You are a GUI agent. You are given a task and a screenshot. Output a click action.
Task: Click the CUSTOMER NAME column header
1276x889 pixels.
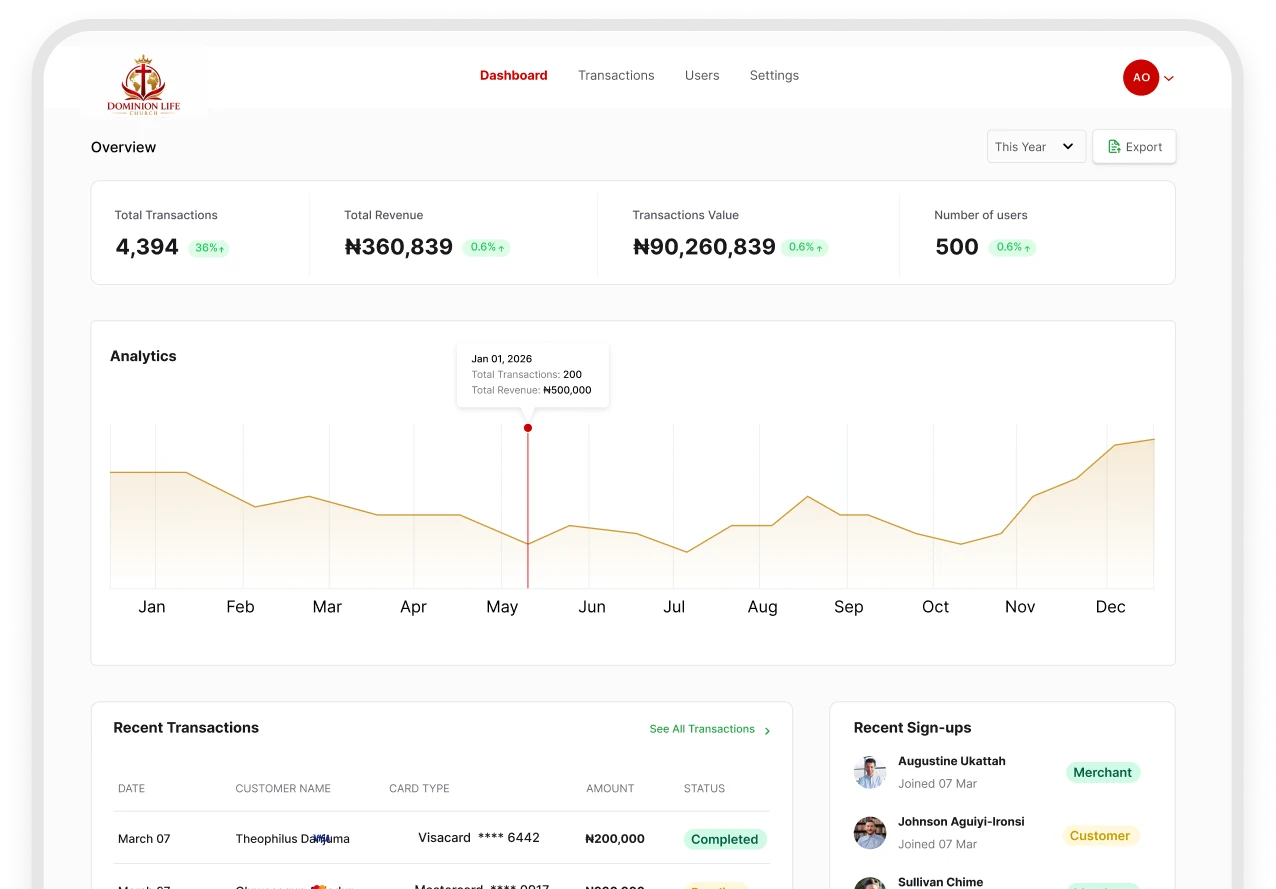point(283,789)
